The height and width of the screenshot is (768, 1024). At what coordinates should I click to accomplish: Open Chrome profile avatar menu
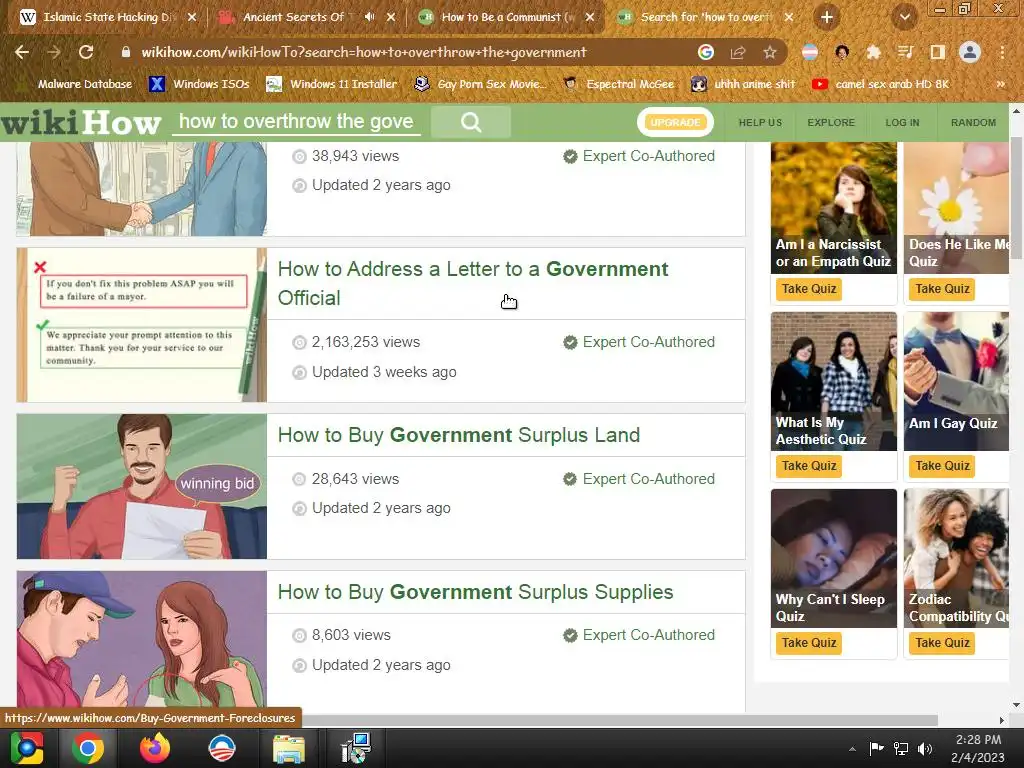point(970,52)
